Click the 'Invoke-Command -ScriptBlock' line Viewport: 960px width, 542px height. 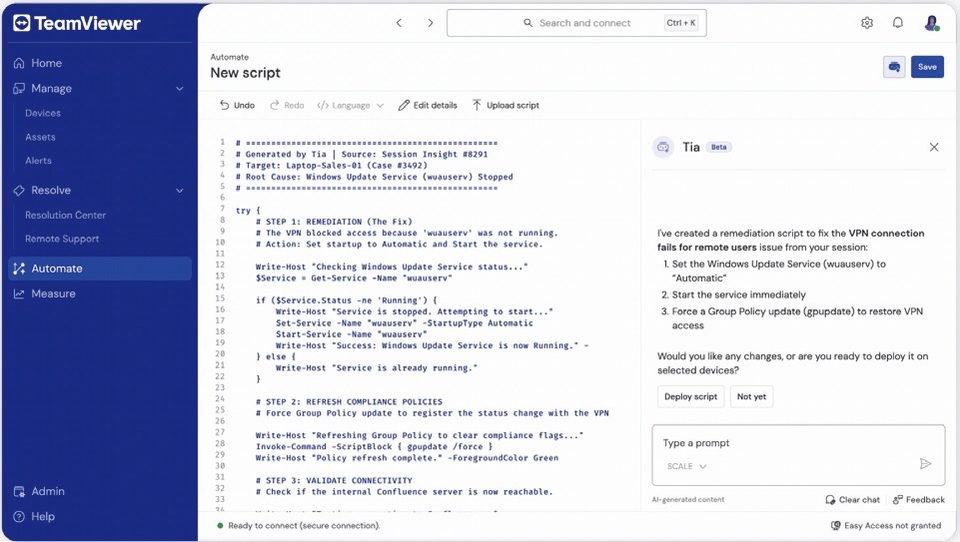point(374,447)
